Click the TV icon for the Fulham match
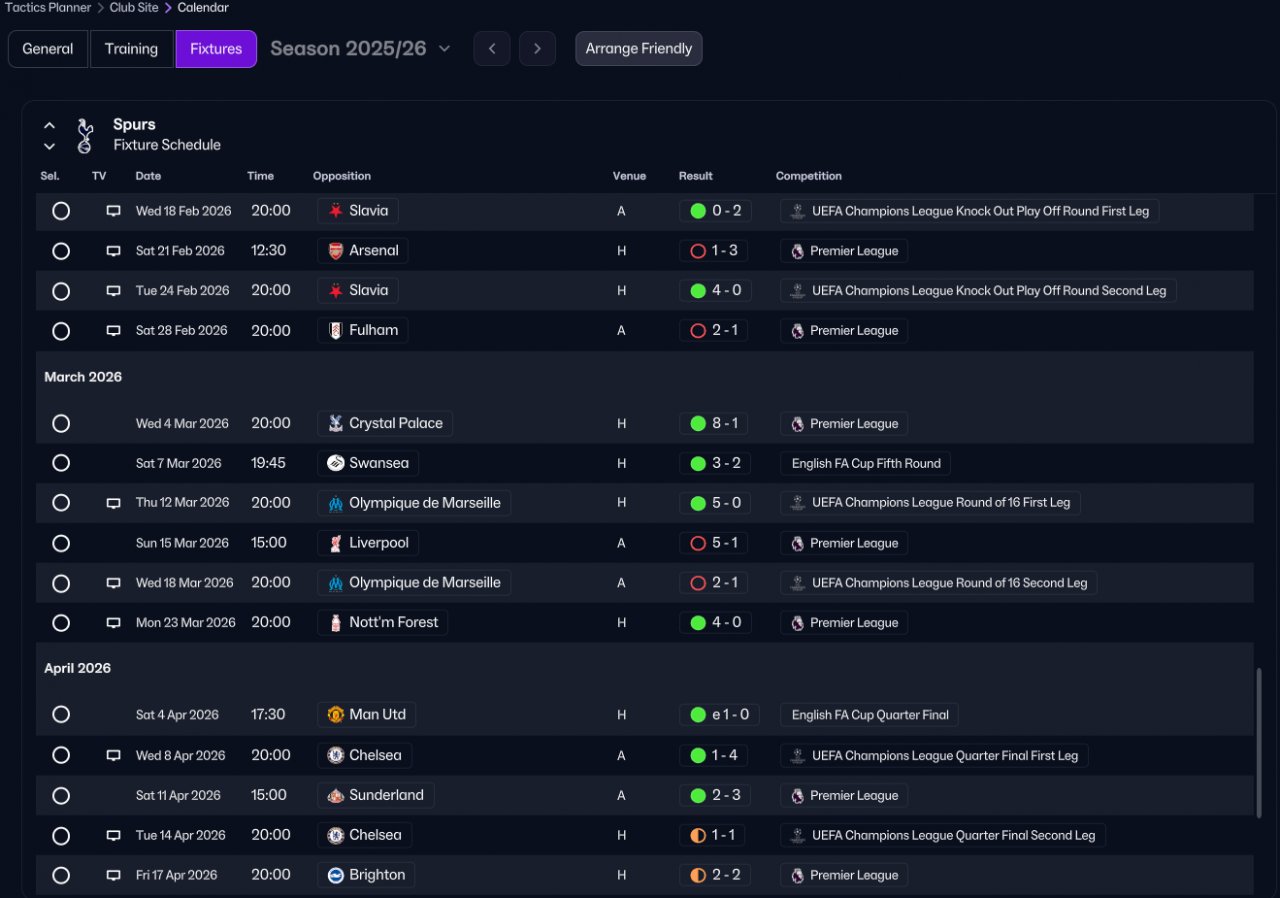 pyautogui.click(x=114, y=331)
